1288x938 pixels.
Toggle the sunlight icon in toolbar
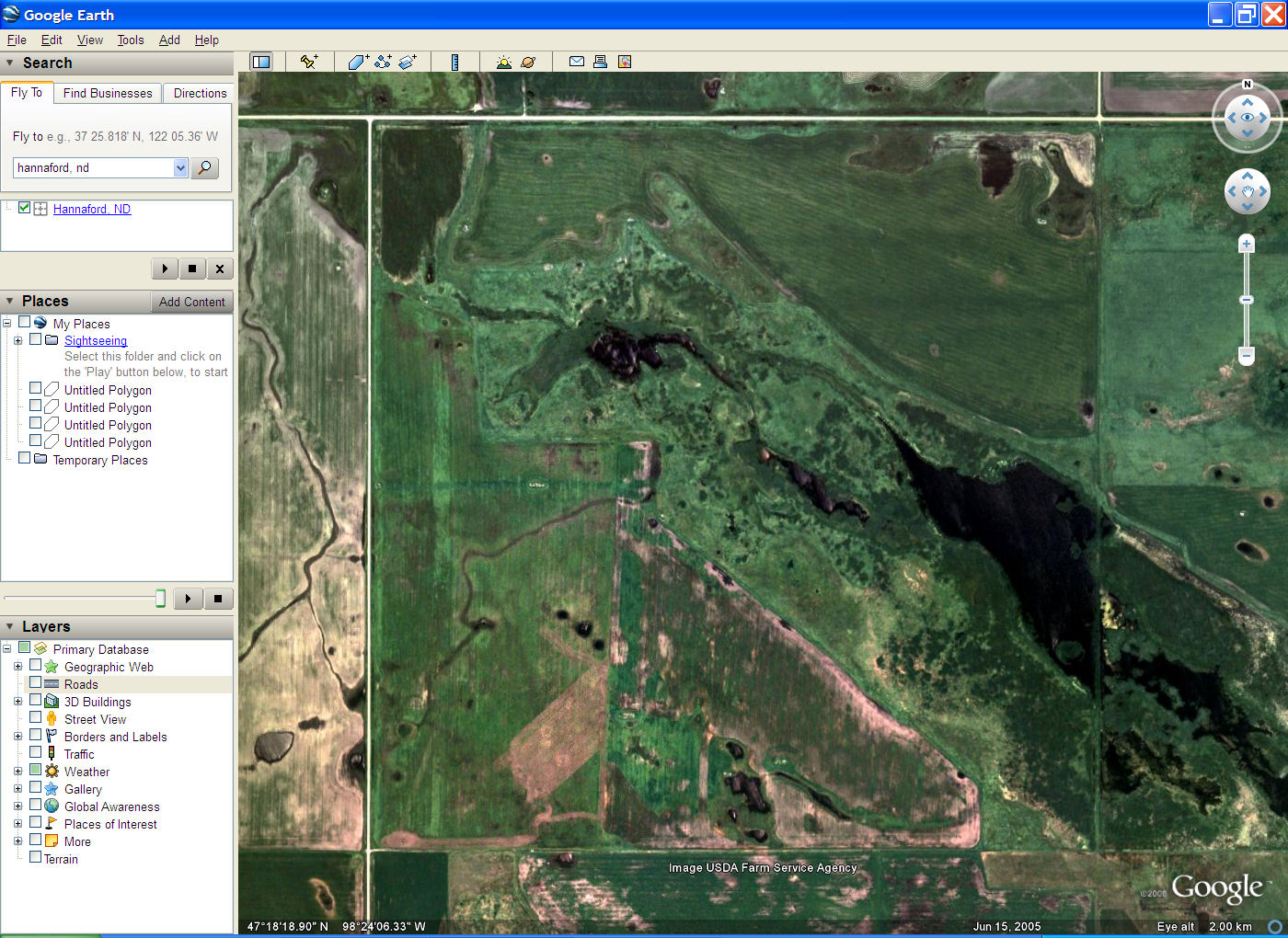click(x=503, y=62)
